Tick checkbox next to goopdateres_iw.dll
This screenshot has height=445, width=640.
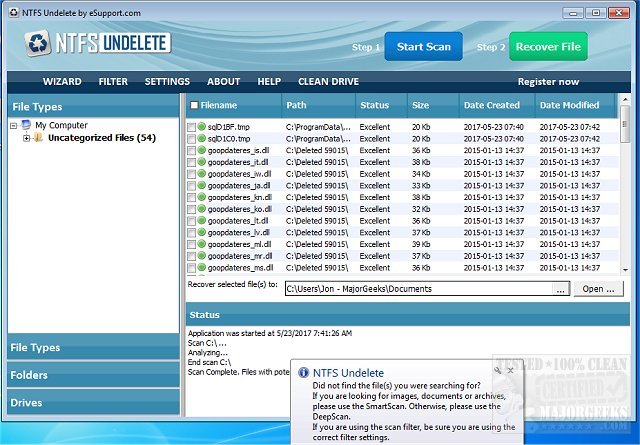coord(191,174)
